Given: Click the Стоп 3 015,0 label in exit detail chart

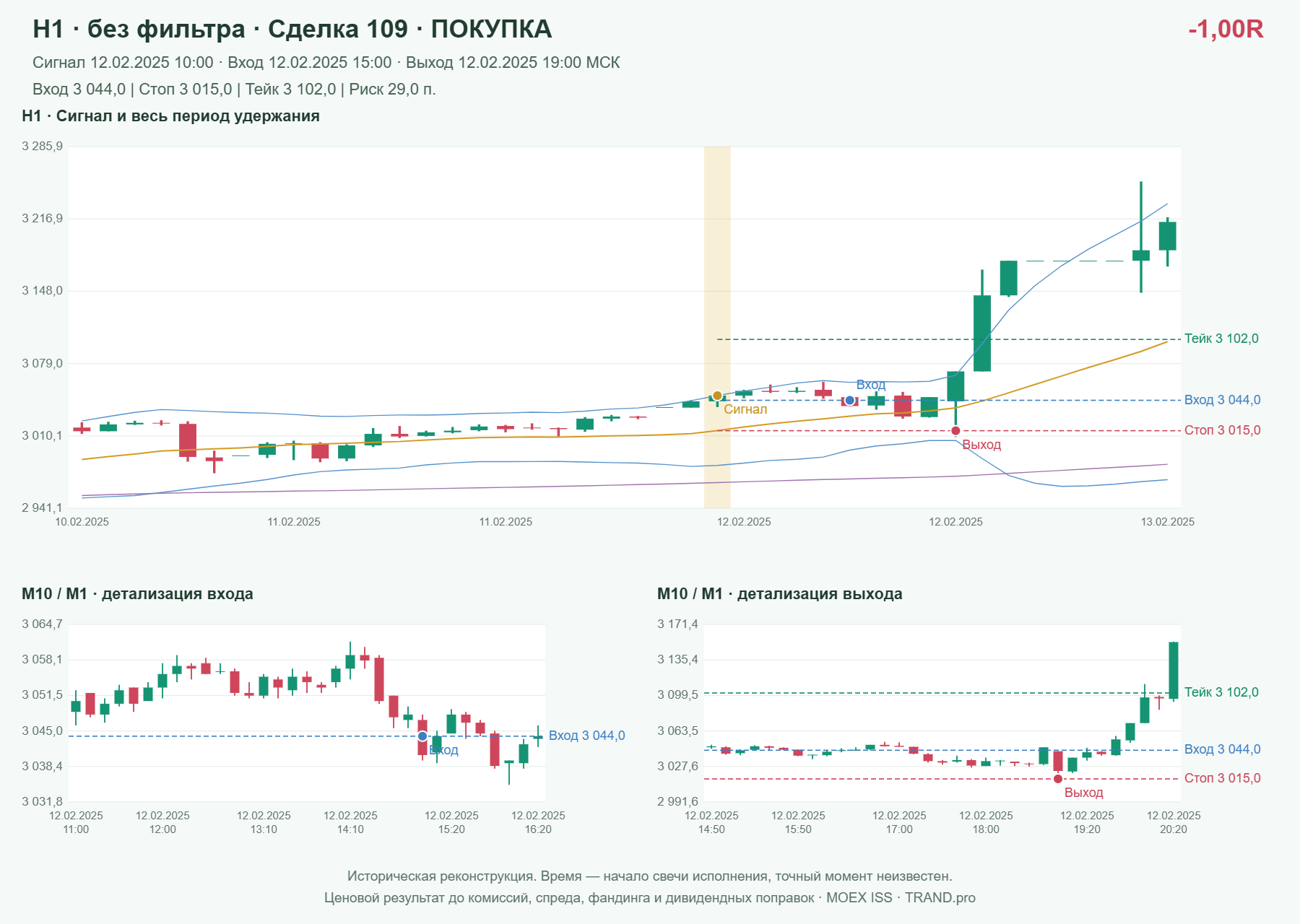Looking at the screenshot, I should pos(1222,778).
